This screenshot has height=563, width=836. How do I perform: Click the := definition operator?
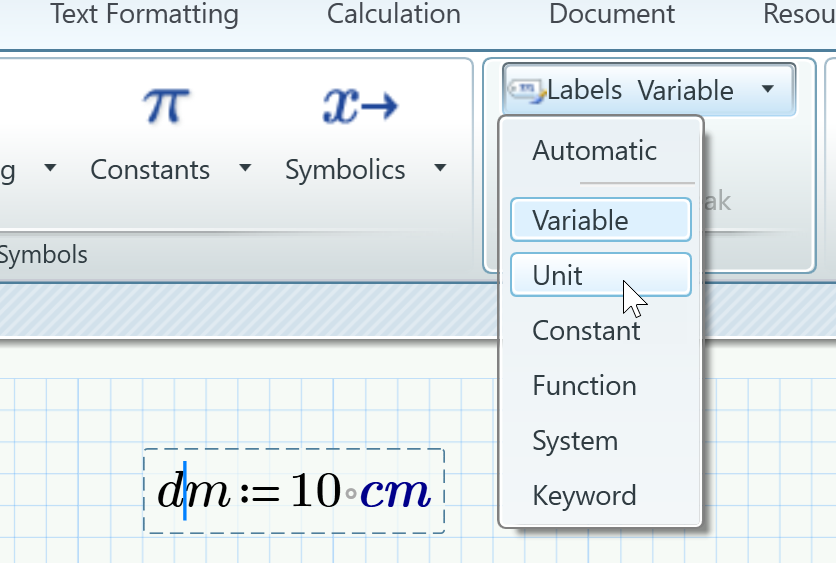pos(260,493)
